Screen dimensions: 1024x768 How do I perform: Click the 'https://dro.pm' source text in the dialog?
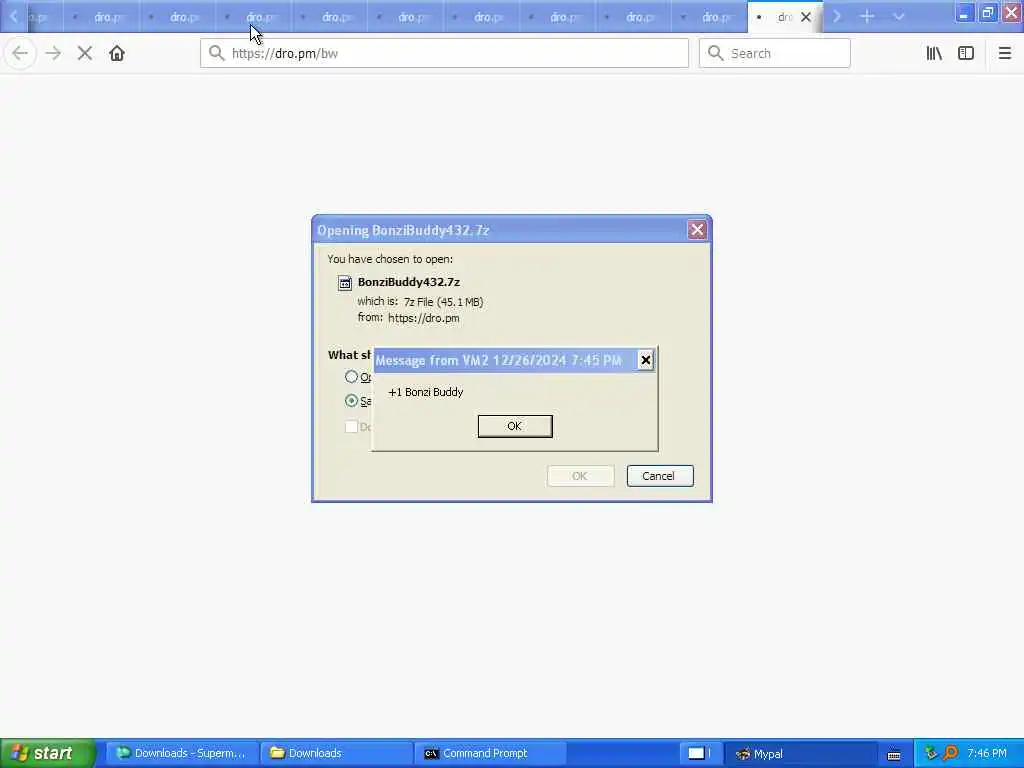click(424, 318)
